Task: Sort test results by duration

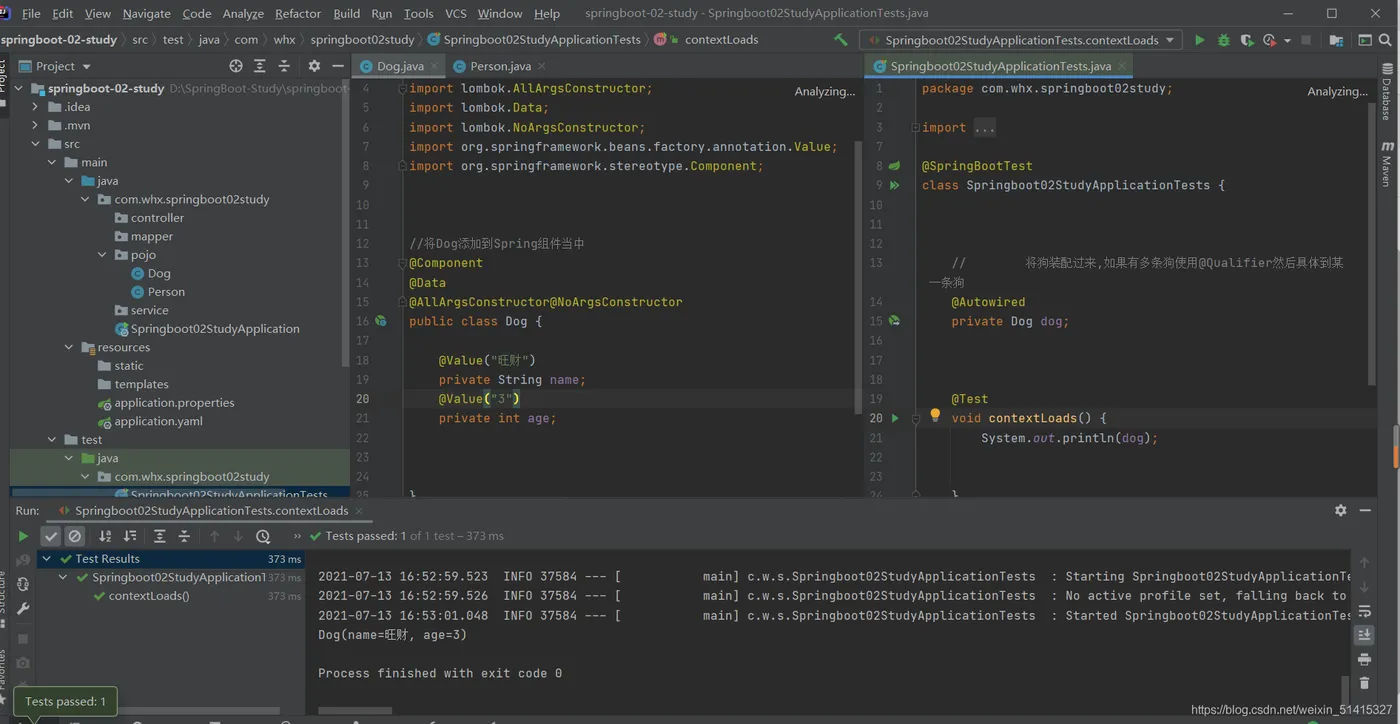Action: 130,536
